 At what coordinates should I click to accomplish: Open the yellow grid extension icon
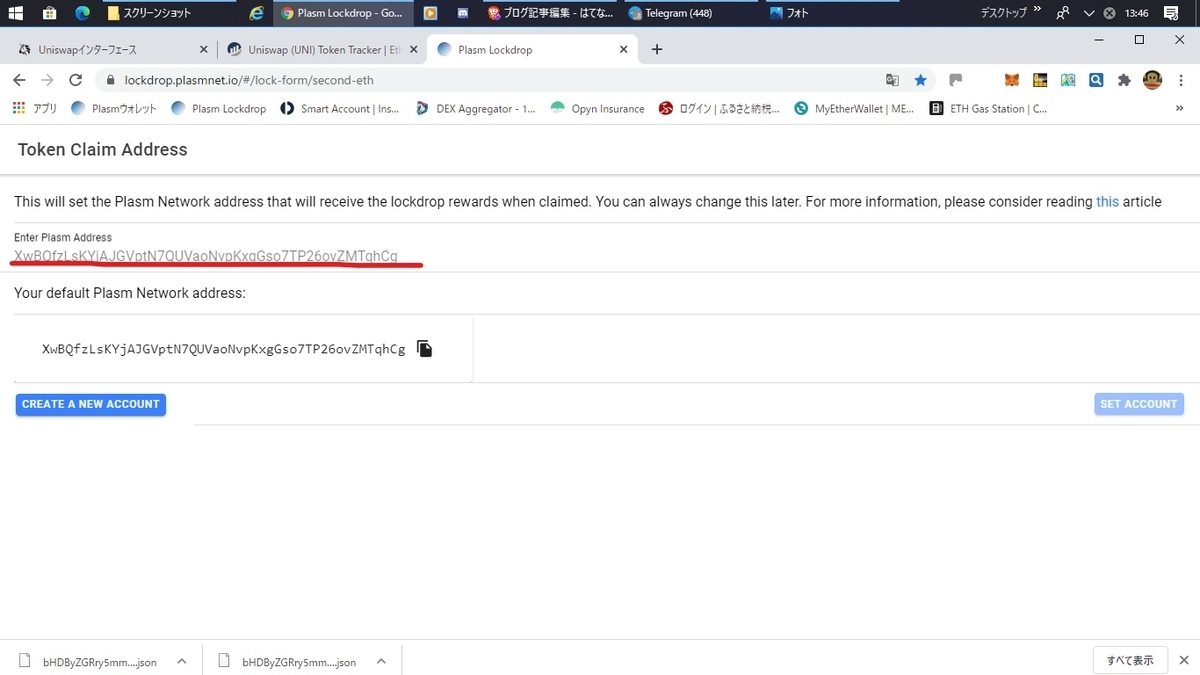coord(1040,80)
